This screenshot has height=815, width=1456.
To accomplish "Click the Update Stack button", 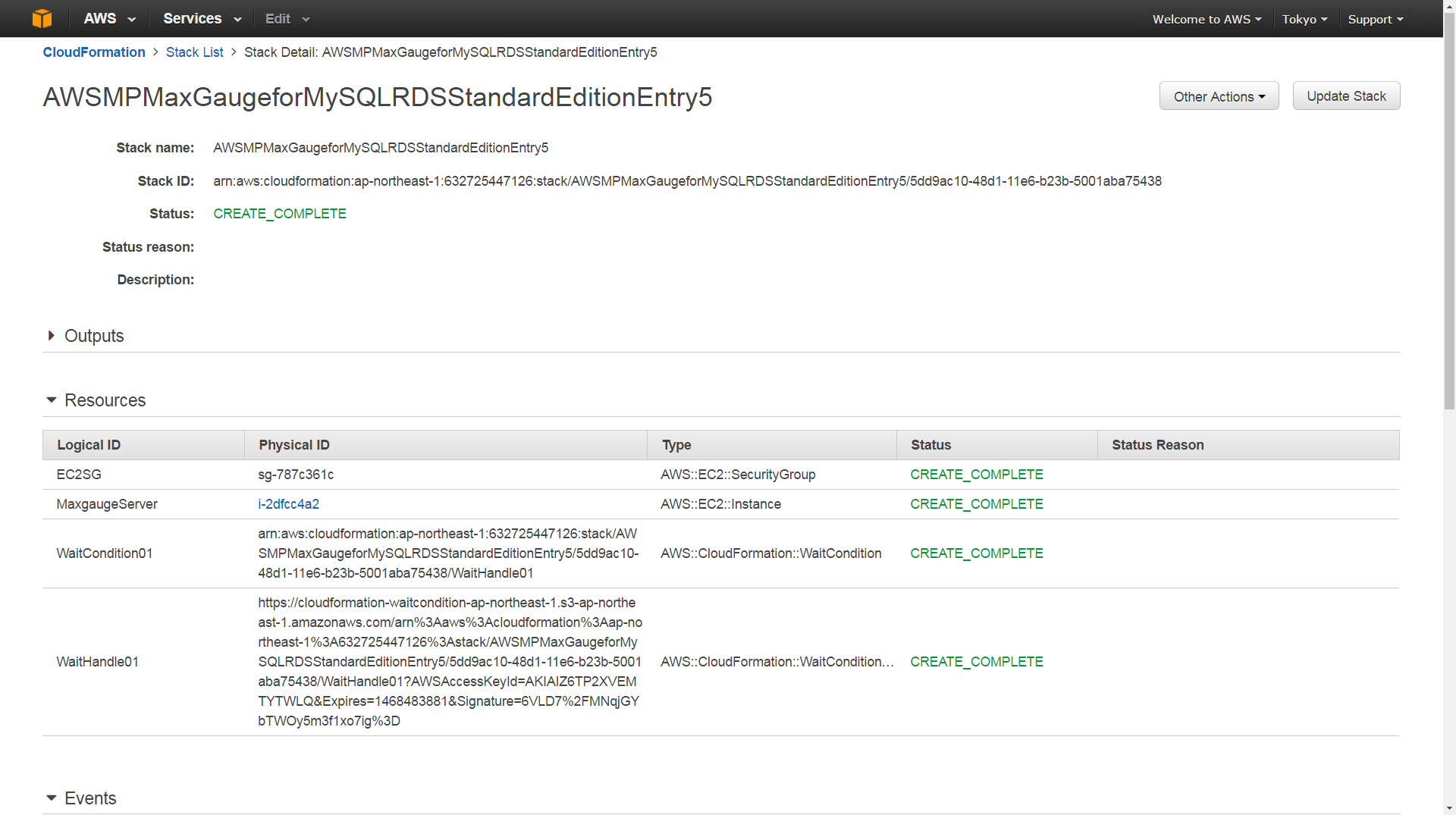I will point(1346,96).
